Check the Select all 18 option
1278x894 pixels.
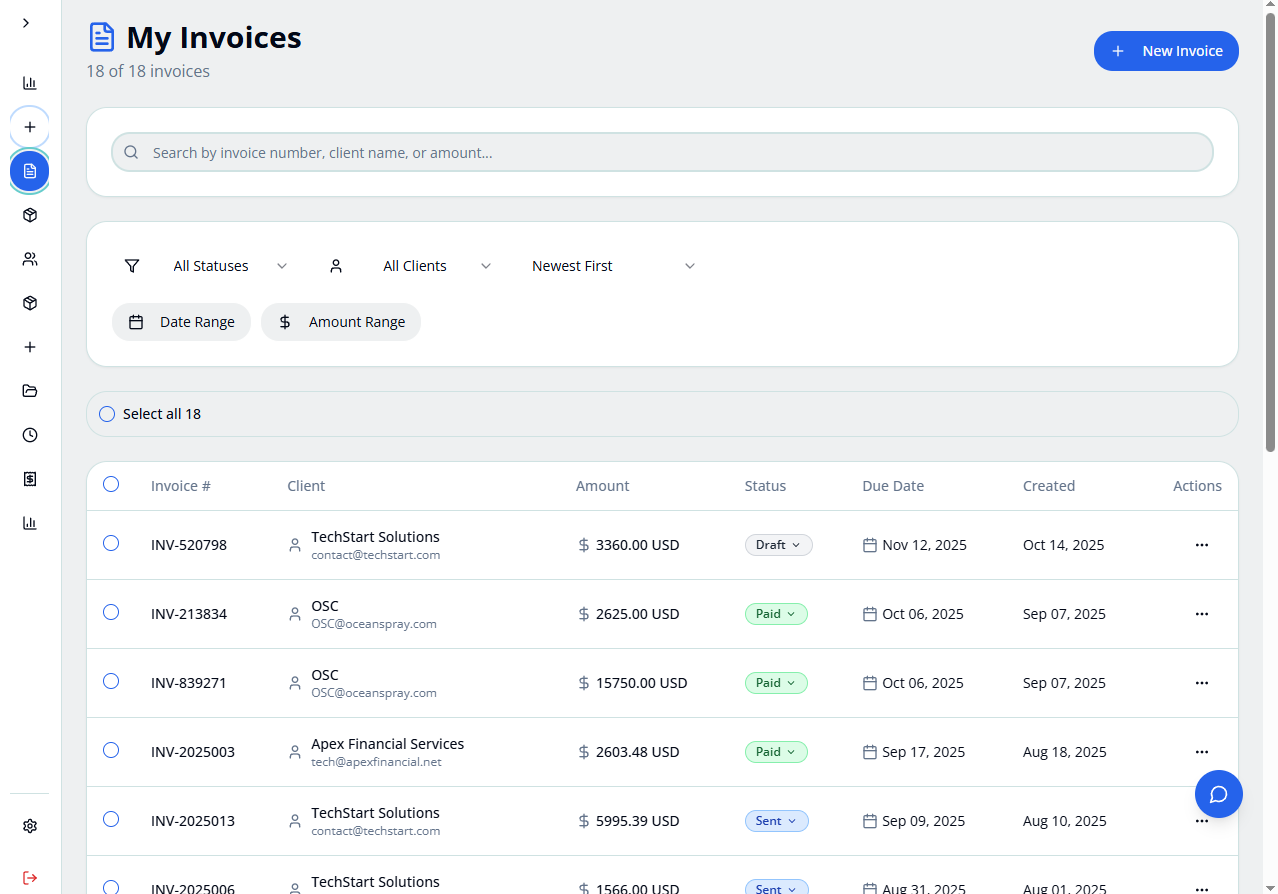coord(107,413)
